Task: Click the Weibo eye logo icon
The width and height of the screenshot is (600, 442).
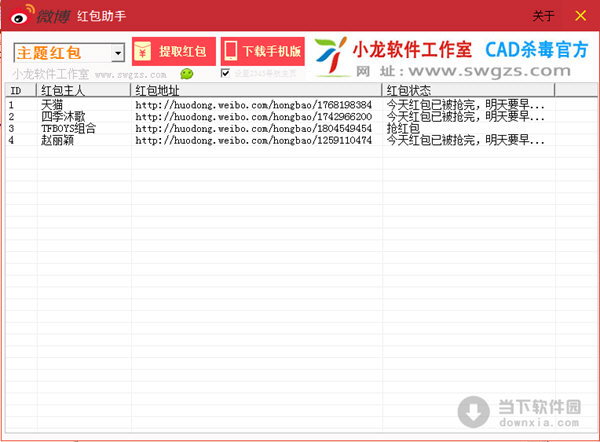Action: pos(21,15)
